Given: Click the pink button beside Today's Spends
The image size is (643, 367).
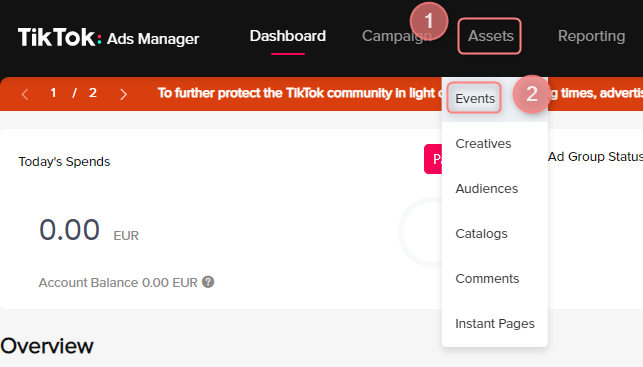Looking at the screenshot, I should 433,159.
